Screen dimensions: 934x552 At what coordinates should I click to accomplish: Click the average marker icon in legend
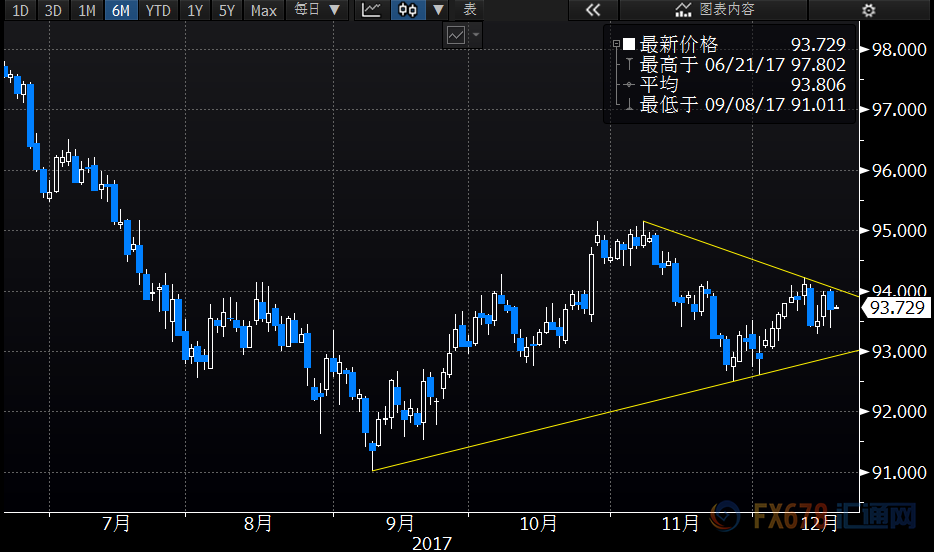tap(629, 85)
